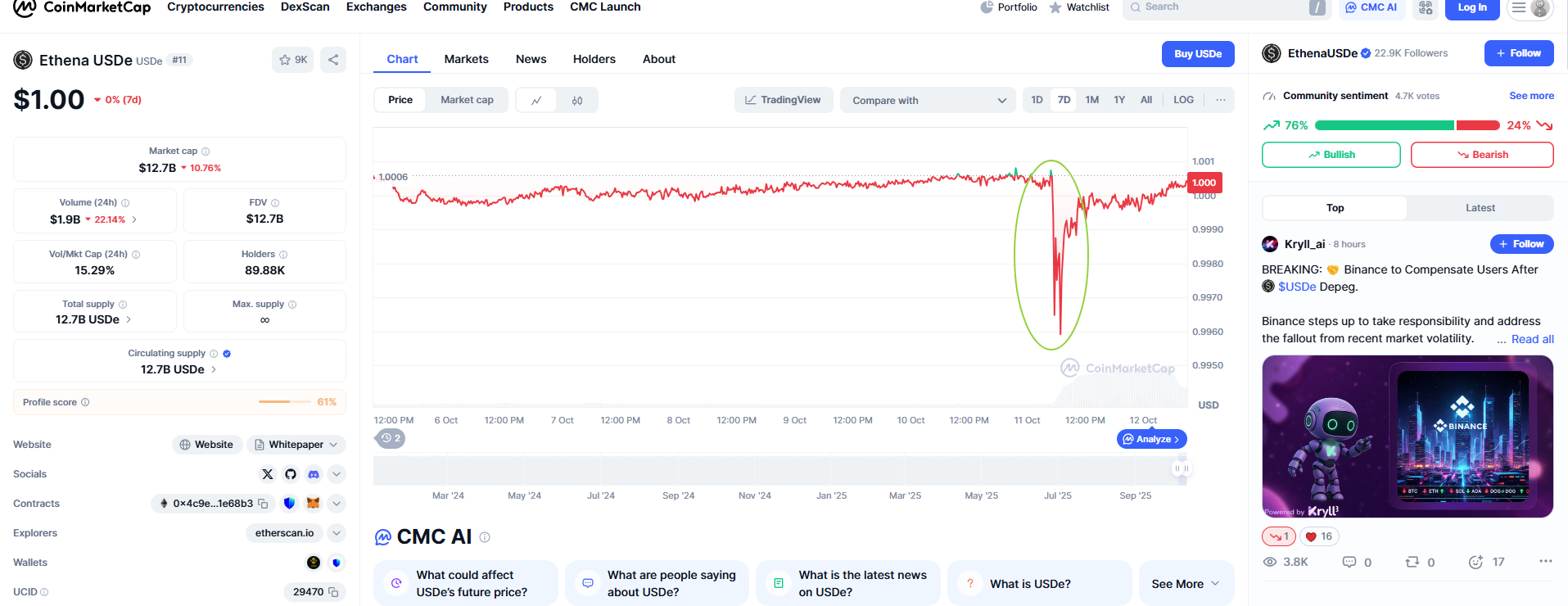Select the Market cap chart mode
This screenshot has height=606, width=1568.
[467, 100]
